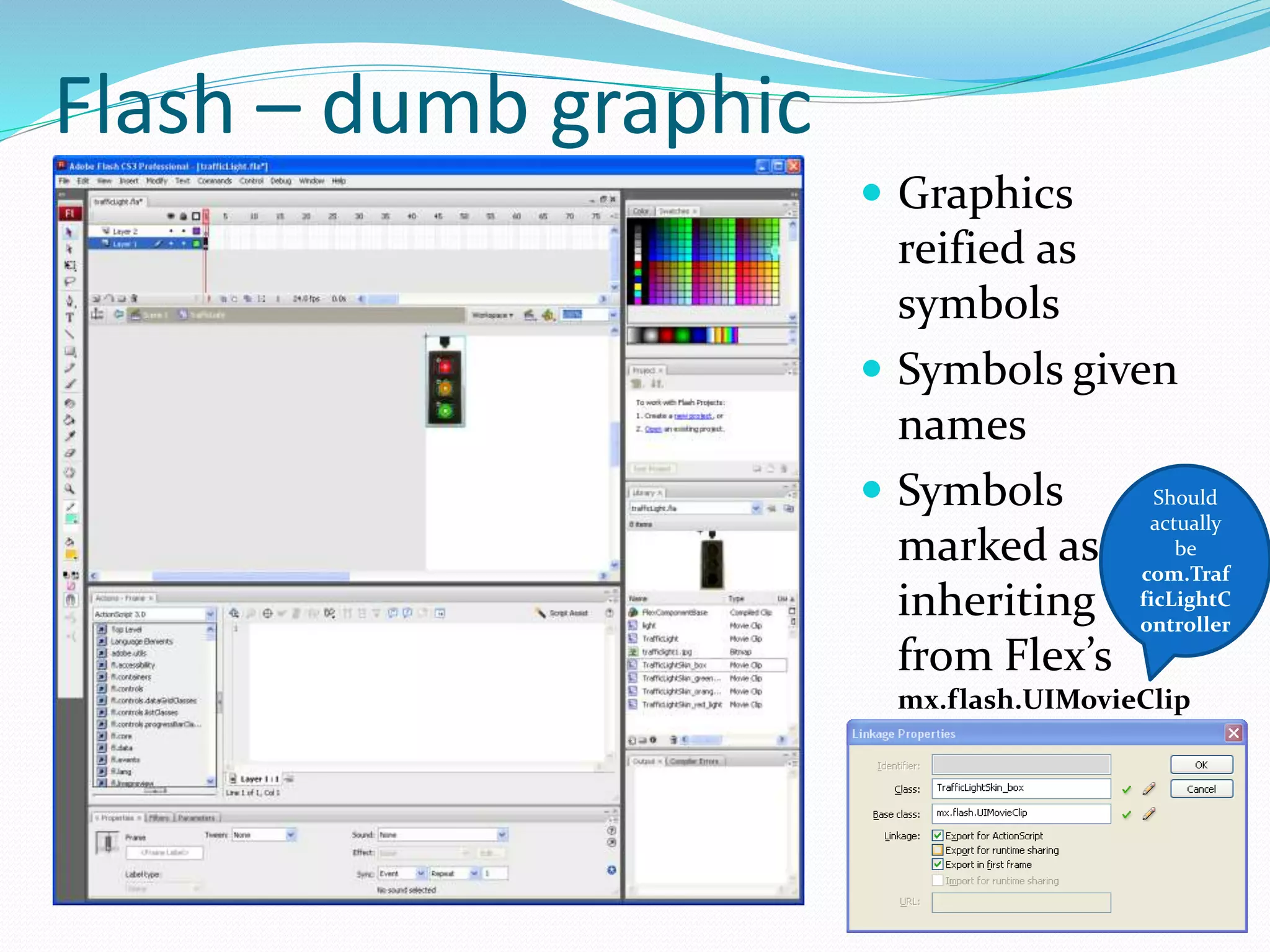Select the Eyedropper tool
Image resolution: width=1270 pixels, height=952 pixels.
tap(69, 436)
